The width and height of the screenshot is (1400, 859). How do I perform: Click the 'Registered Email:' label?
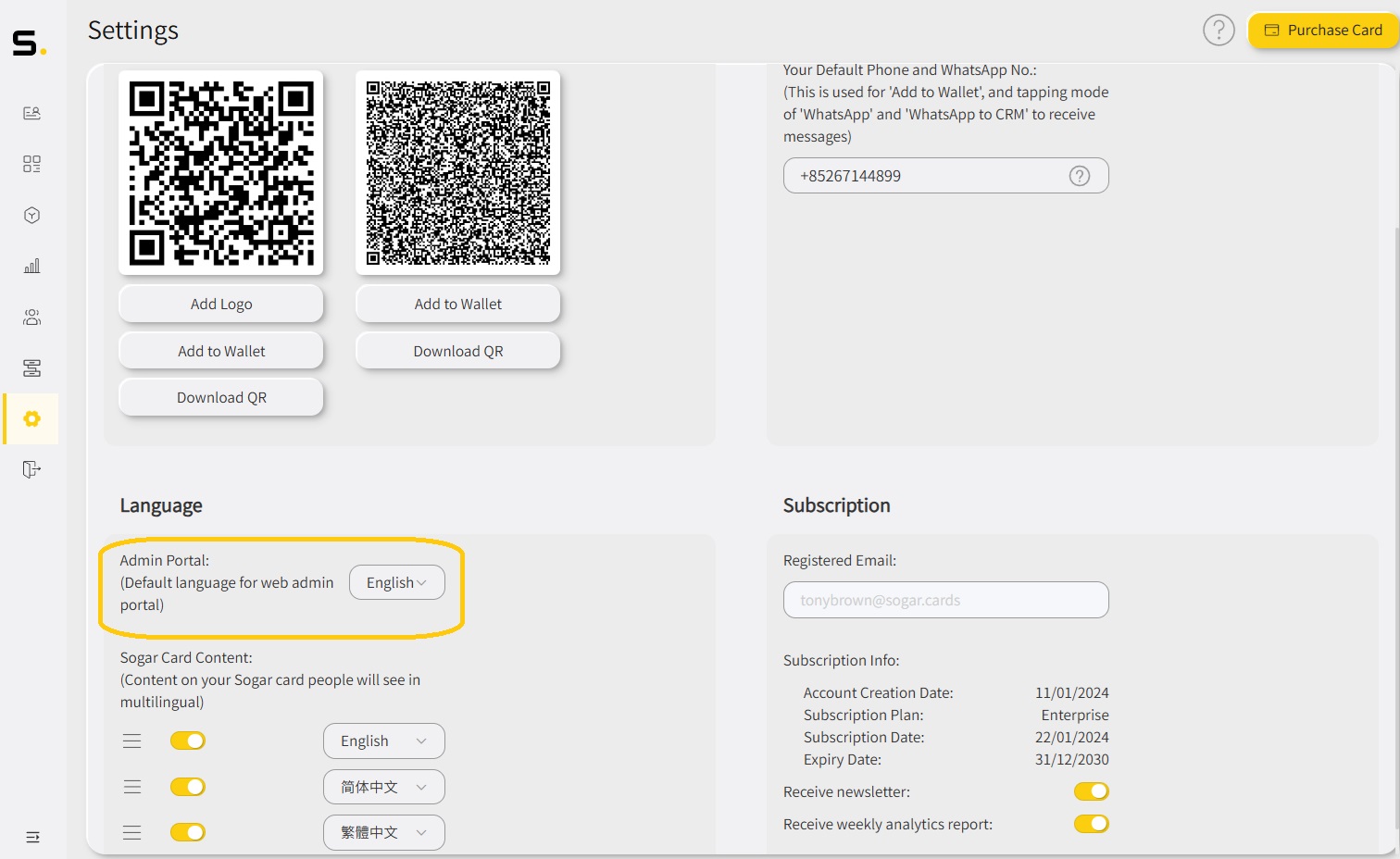tap(840, 560)
